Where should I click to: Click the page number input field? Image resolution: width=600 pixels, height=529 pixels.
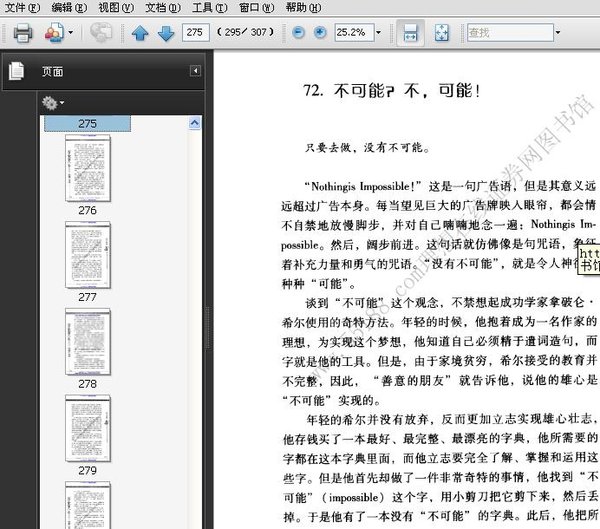point(196,33)
